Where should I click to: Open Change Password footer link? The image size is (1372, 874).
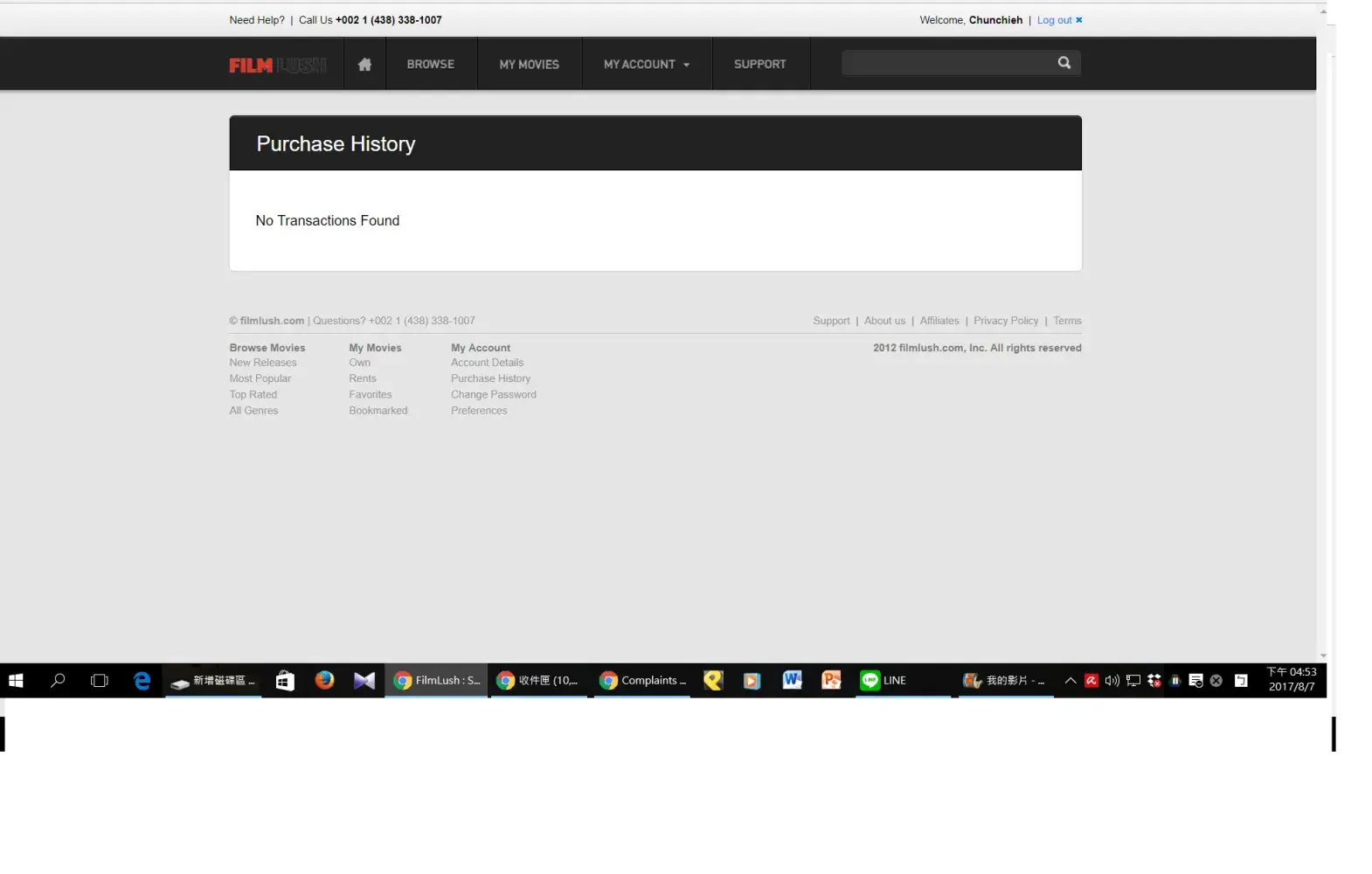(493, 394)
